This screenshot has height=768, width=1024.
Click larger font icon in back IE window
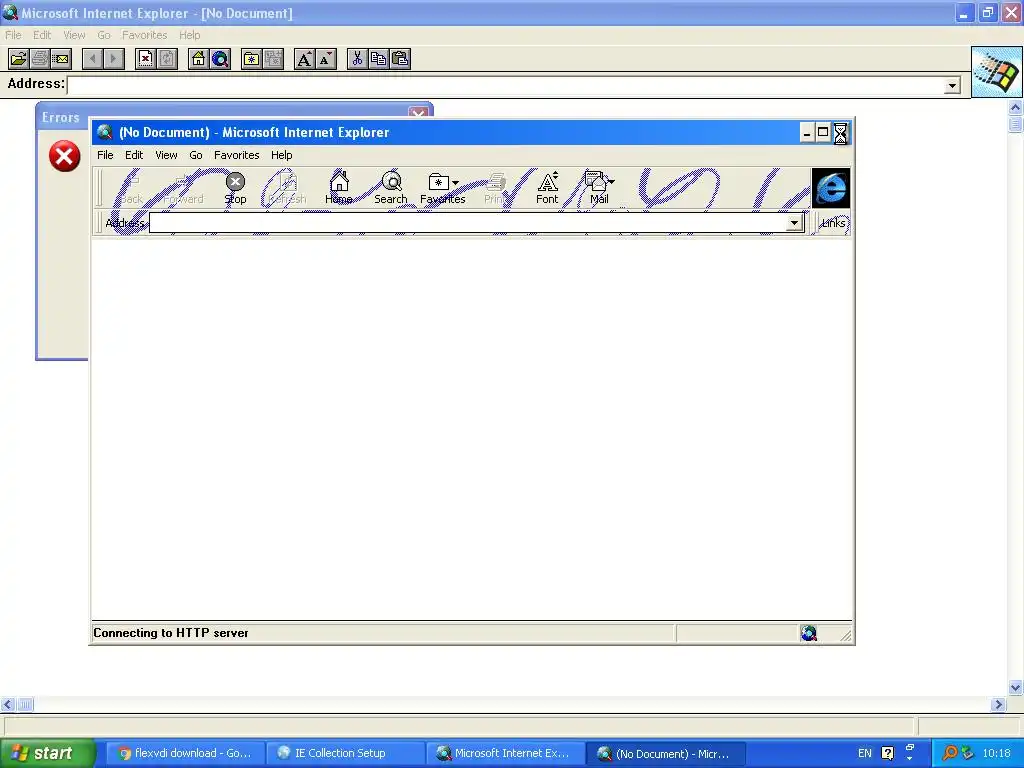click(304, 59)
